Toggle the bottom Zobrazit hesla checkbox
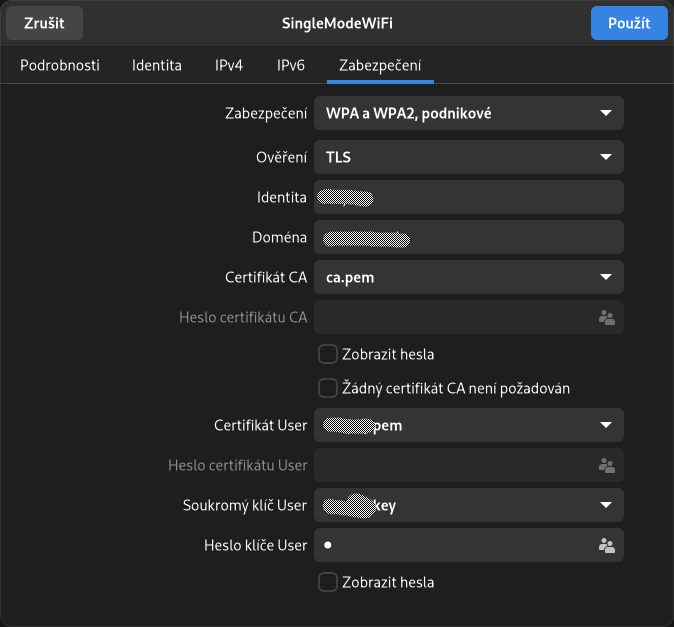 tap(327, 582)
